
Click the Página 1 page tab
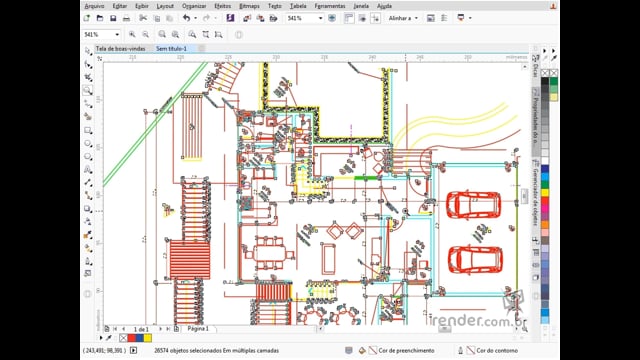[x=198, y=329]
